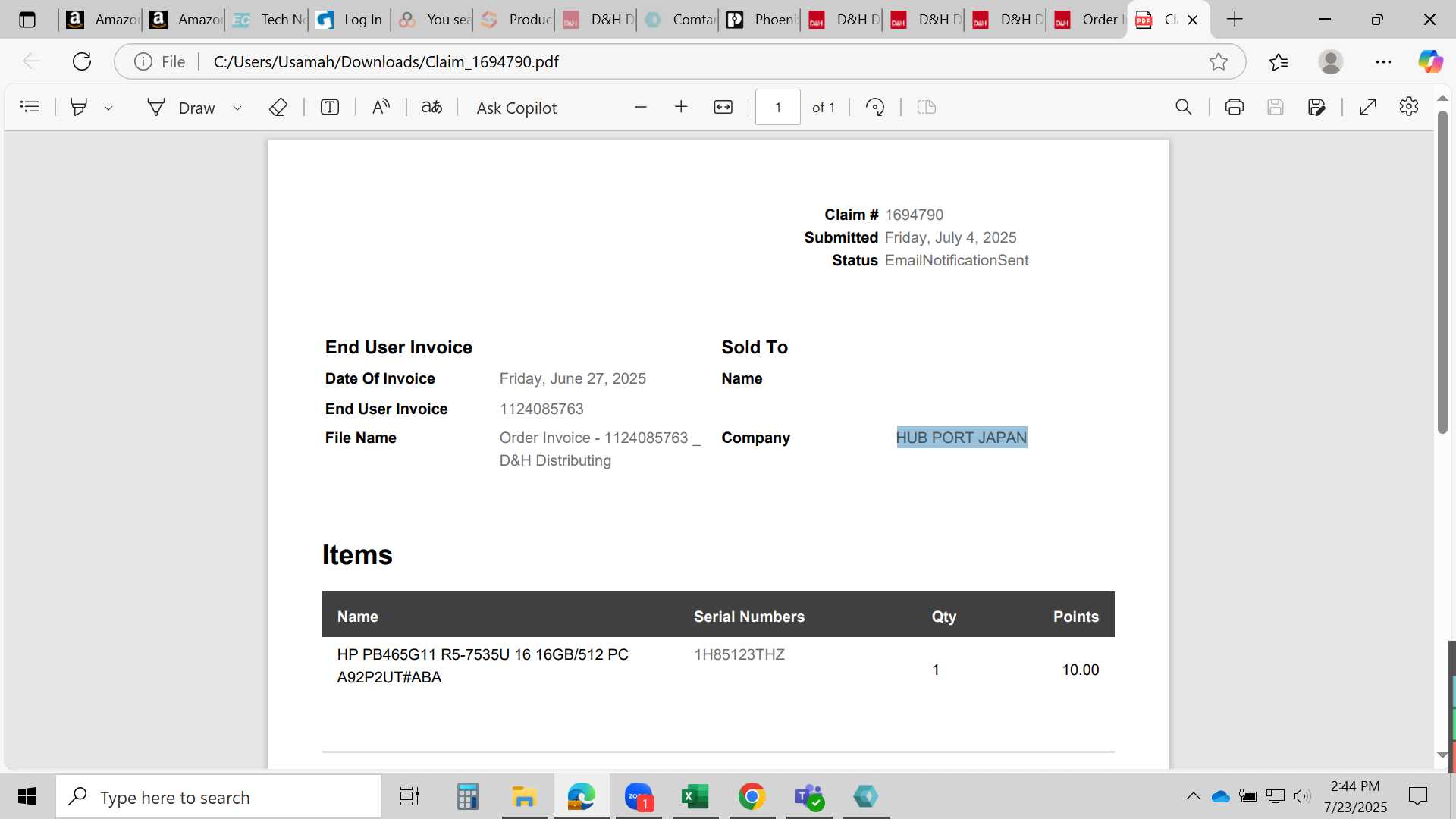Screen dimensions: 1456x819
Task: Click status EmailNotificationSent
Action: pos(956,260)
